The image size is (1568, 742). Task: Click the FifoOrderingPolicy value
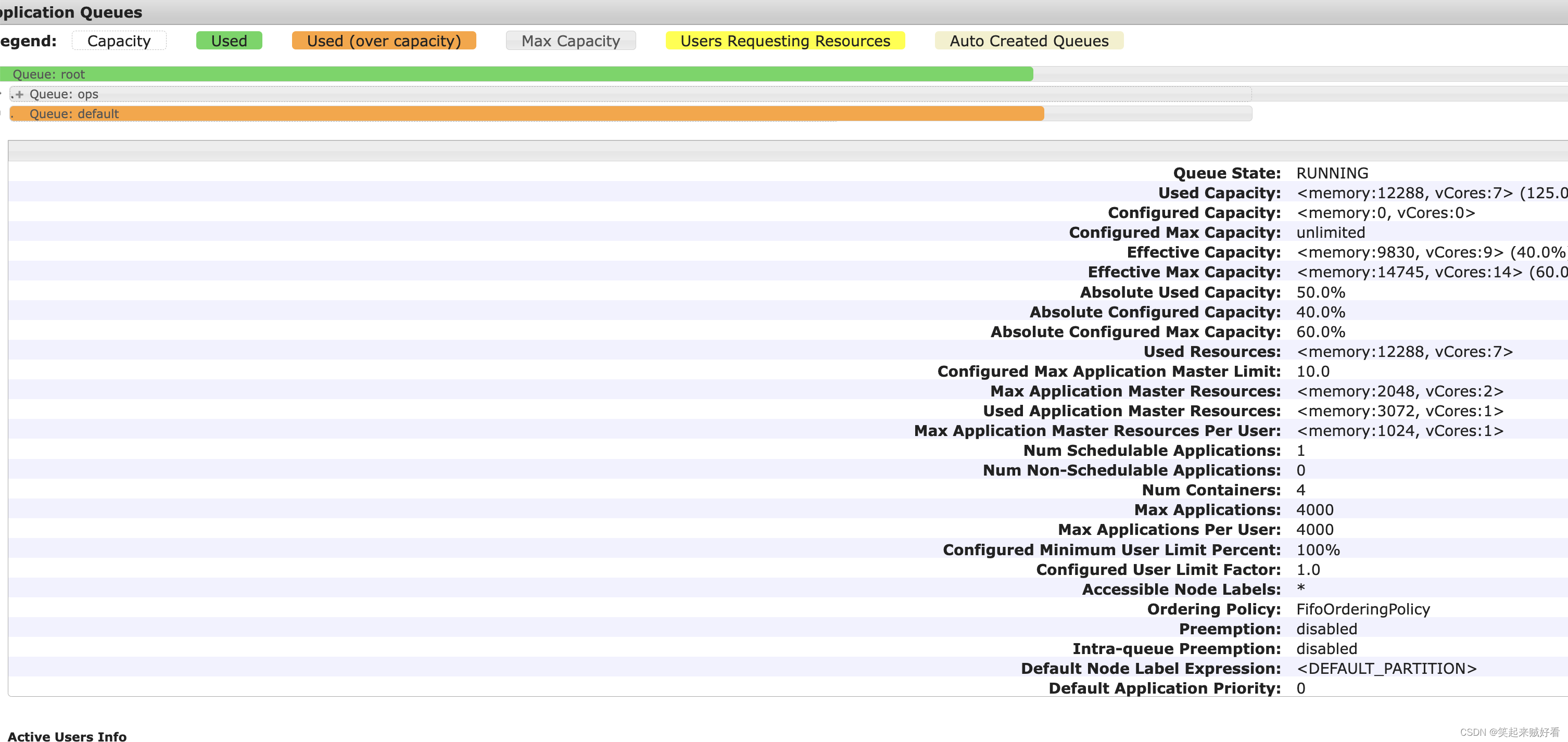pyautogui.click(x=1363, y=609)
